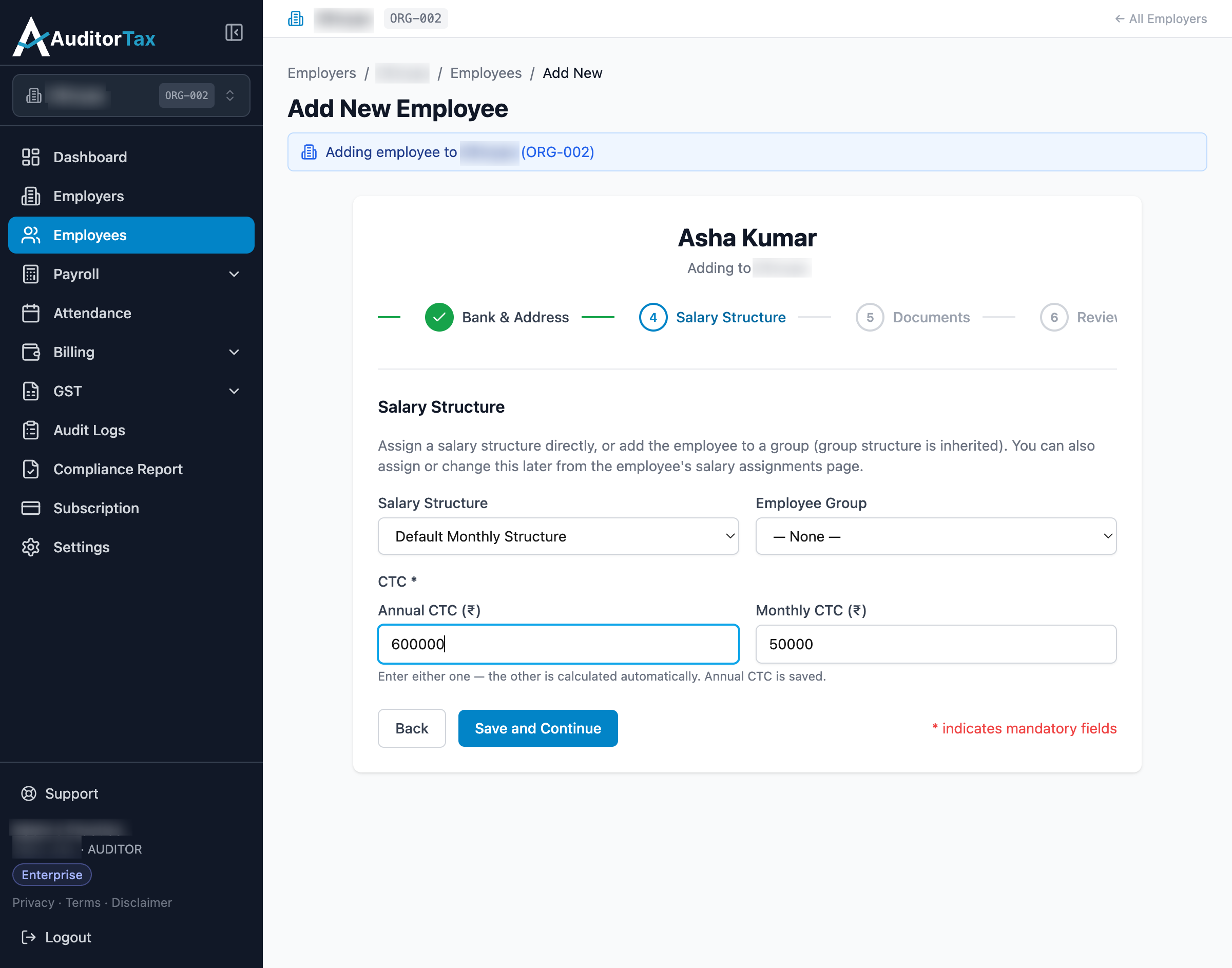Viewport: 1232px width, 968px height.
Task: Click the Logout arrow icon
Action: (28, 937)
